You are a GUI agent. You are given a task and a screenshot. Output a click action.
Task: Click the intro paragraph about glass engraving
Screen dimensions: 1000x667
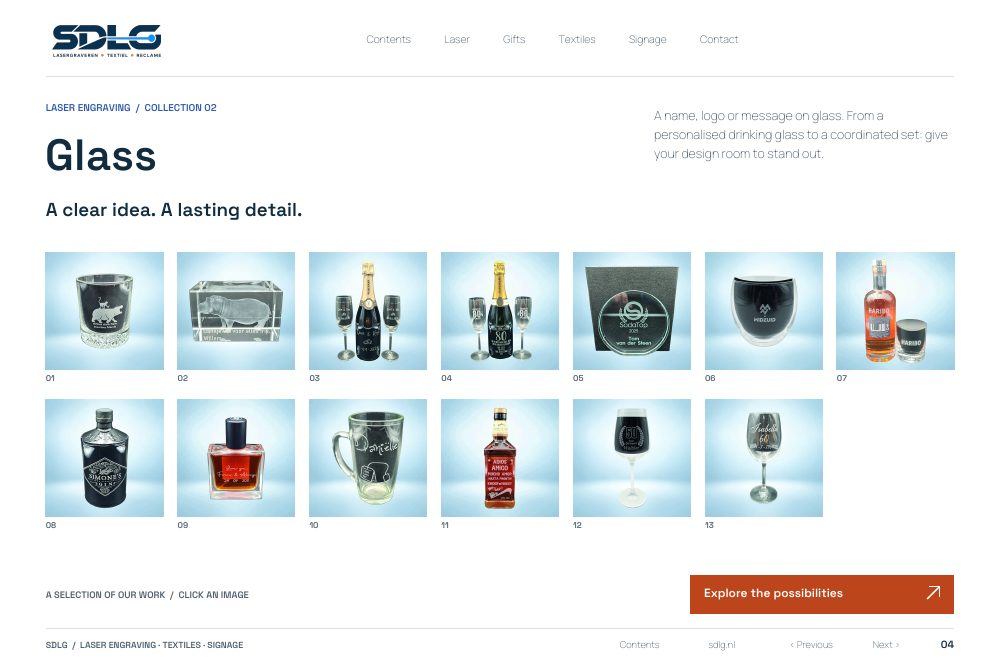(800, 135)
